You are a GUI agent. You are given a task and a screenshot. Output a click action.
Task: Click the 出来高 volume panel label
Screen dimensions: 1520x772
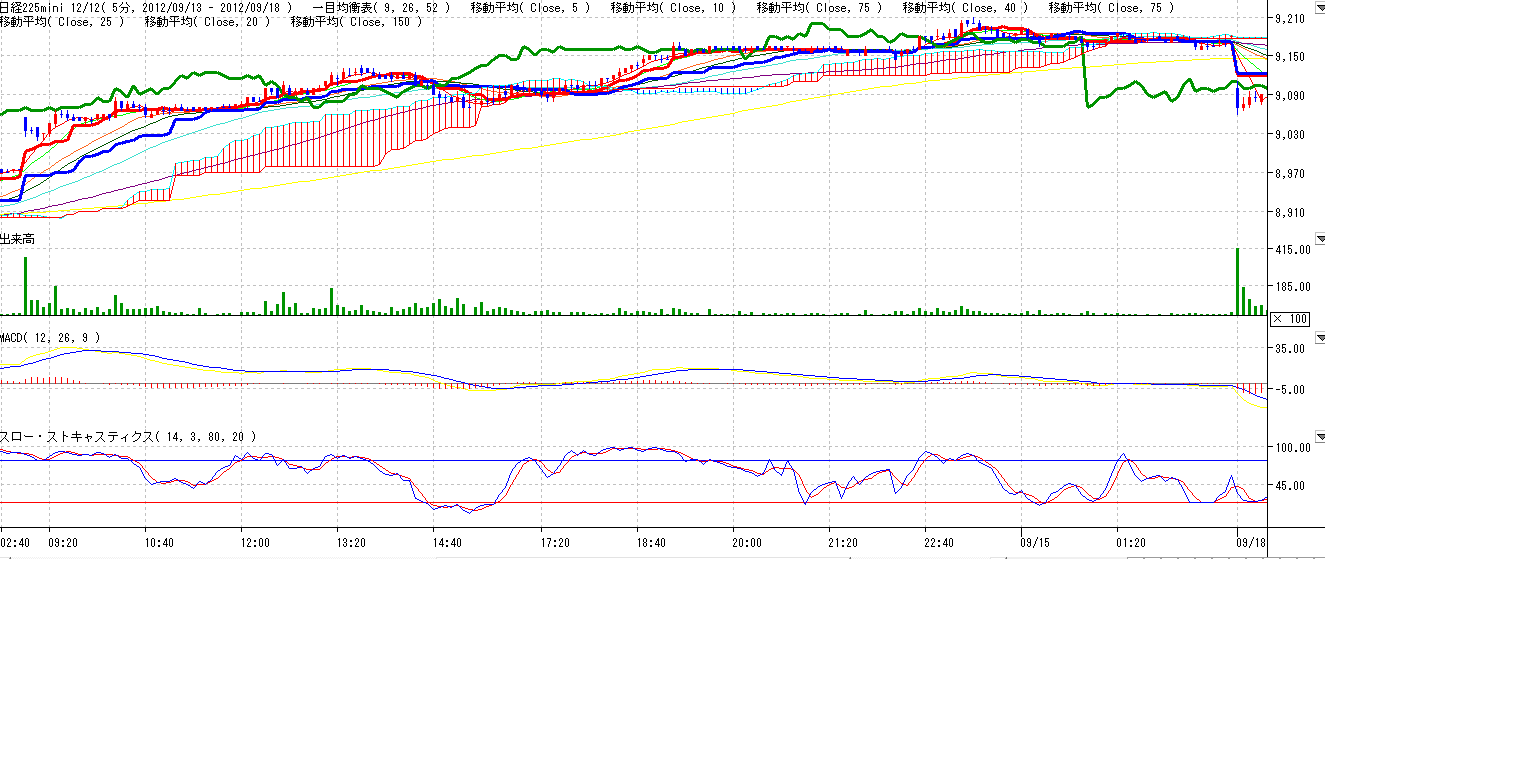19,239
